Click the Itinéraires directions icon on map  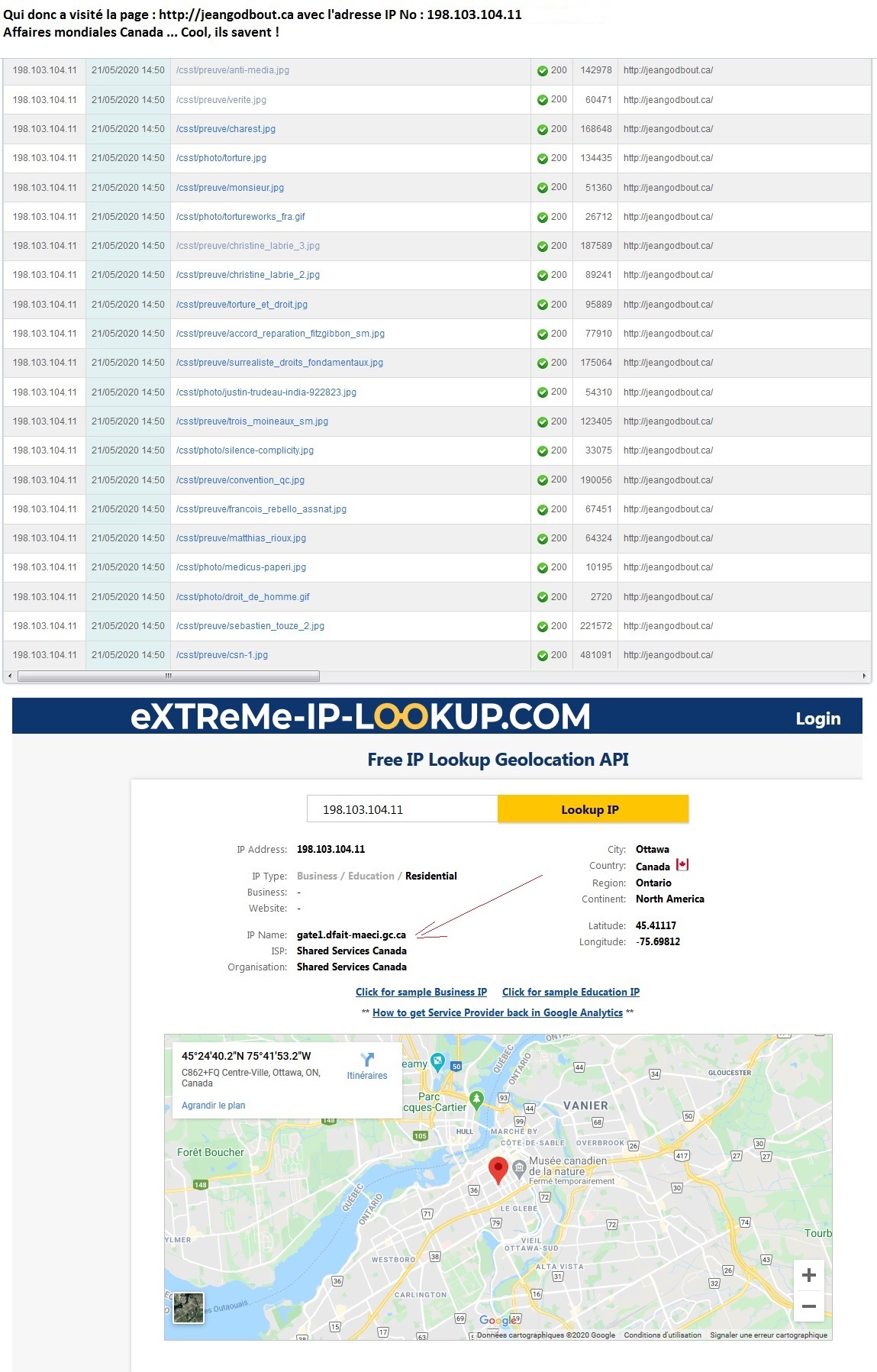click(367, 1060)
